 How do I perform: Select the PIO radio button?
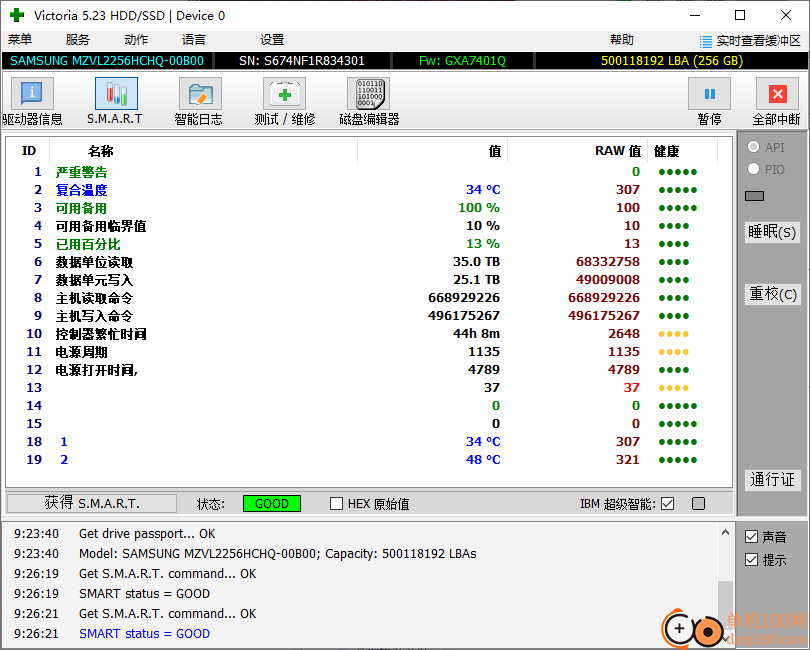pos(754,169)
